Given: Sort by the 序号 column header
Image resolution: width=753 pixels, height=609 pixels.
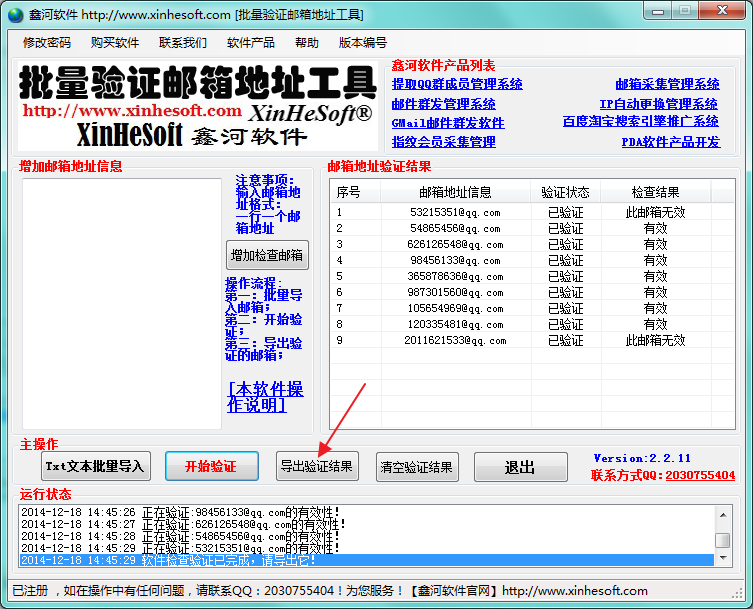Looking at the screenshot, I should pos(355,193).
